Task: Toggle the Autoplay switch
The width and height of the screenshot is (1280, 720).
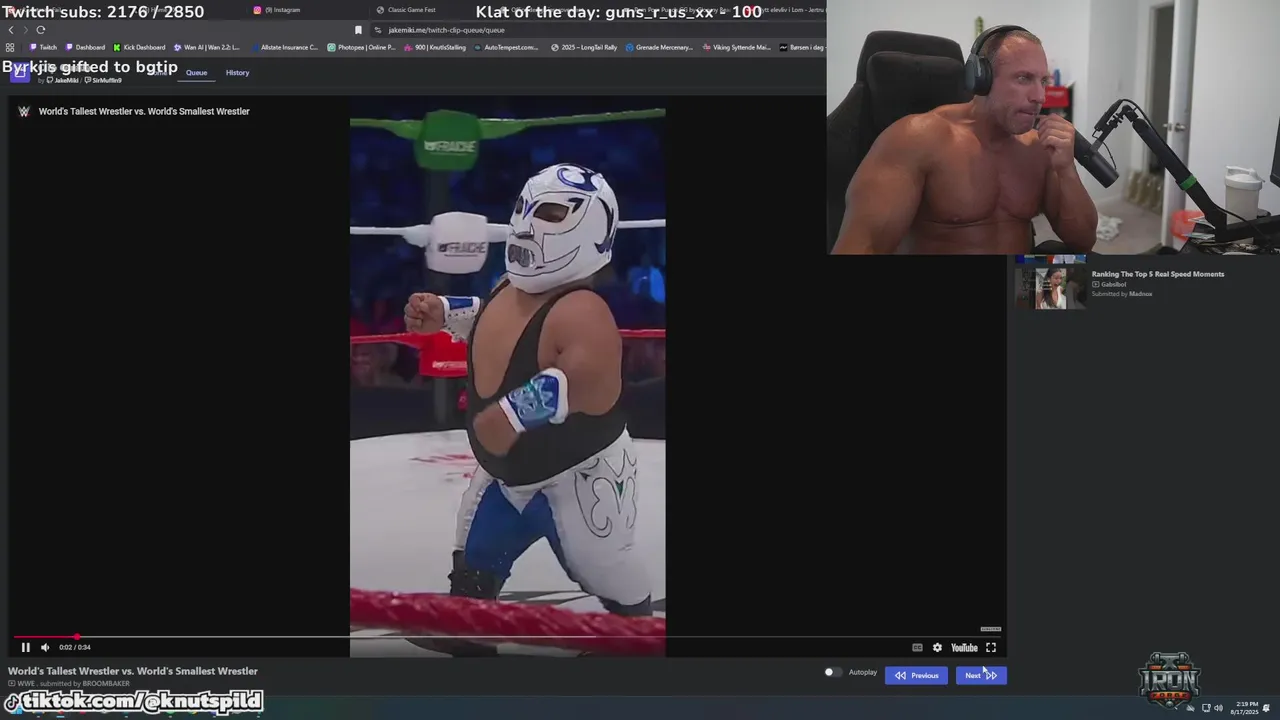Action: coord(832,672)
